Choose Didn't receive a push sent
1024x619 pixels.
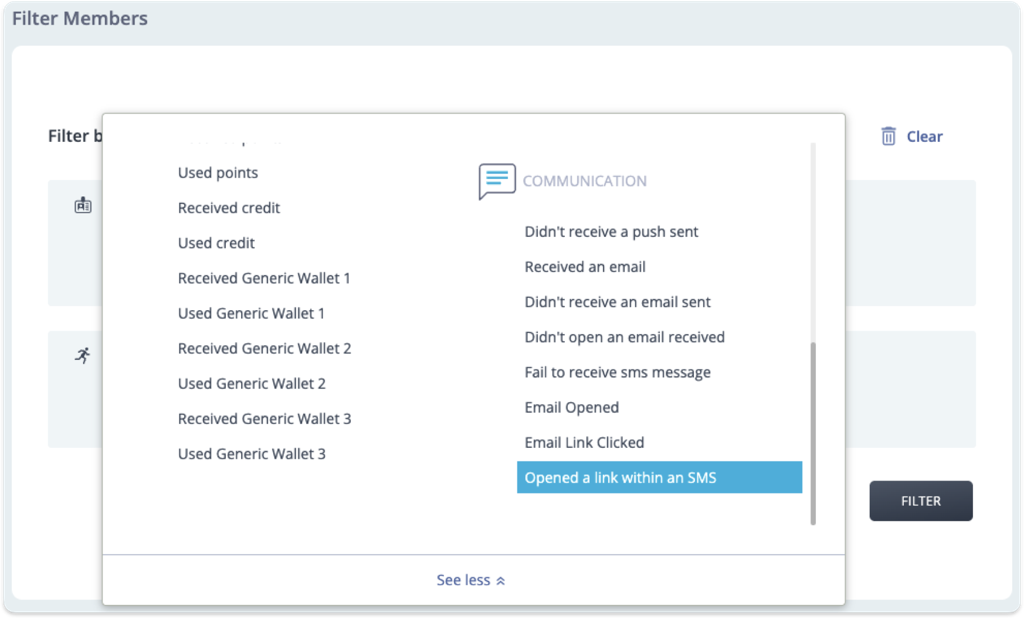pyautogui.click(x=611, y=232)
